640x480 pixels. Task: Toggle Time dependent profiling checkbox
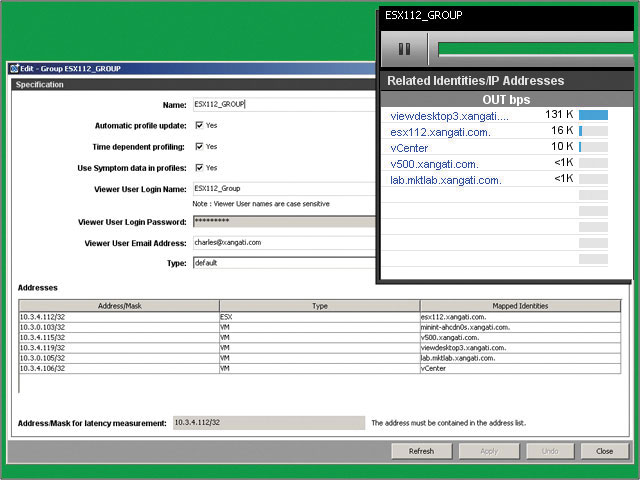pyautogui.click(x=199, y=147)
